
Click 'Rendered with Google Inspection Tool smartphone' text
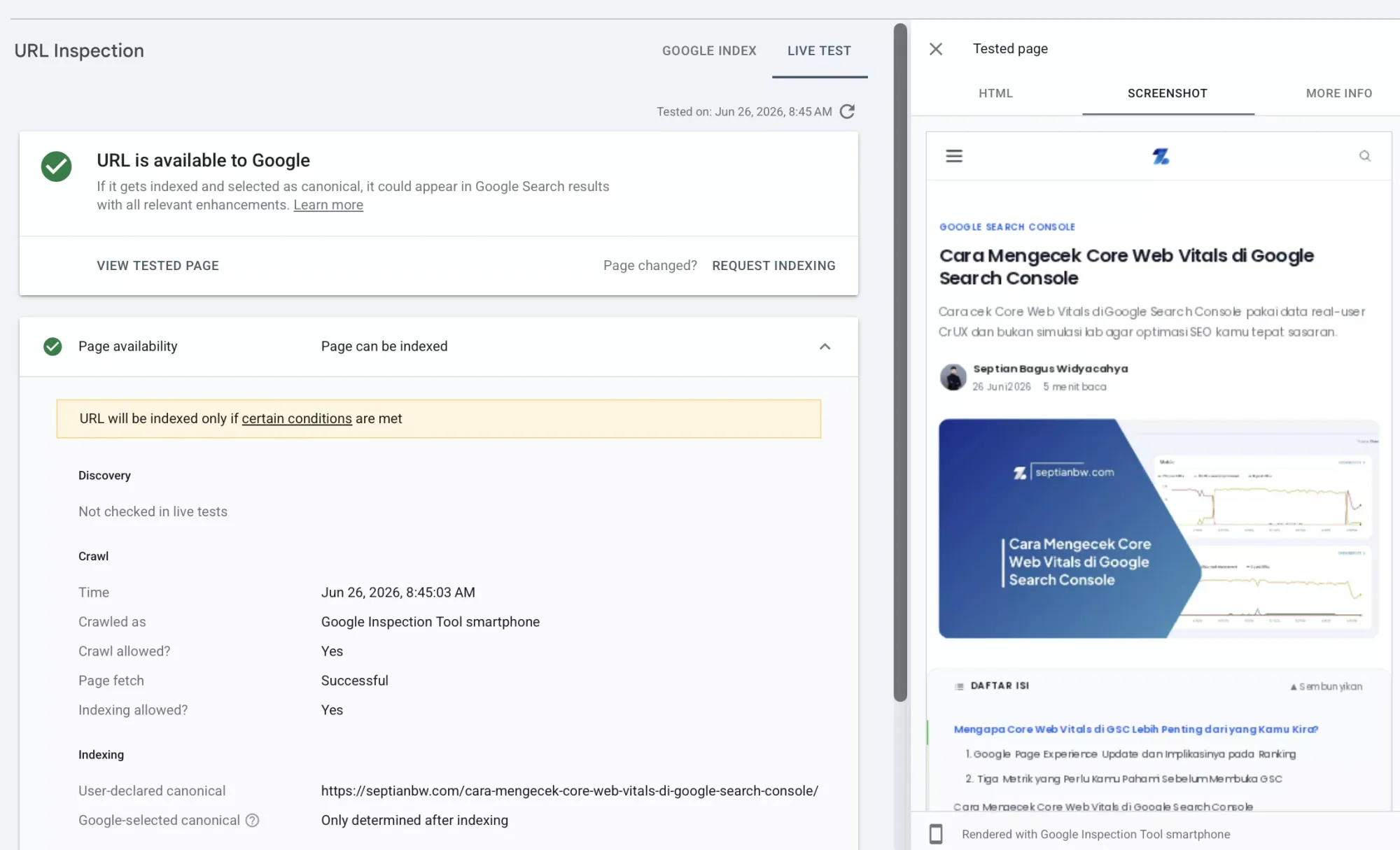click(1095, 834)
